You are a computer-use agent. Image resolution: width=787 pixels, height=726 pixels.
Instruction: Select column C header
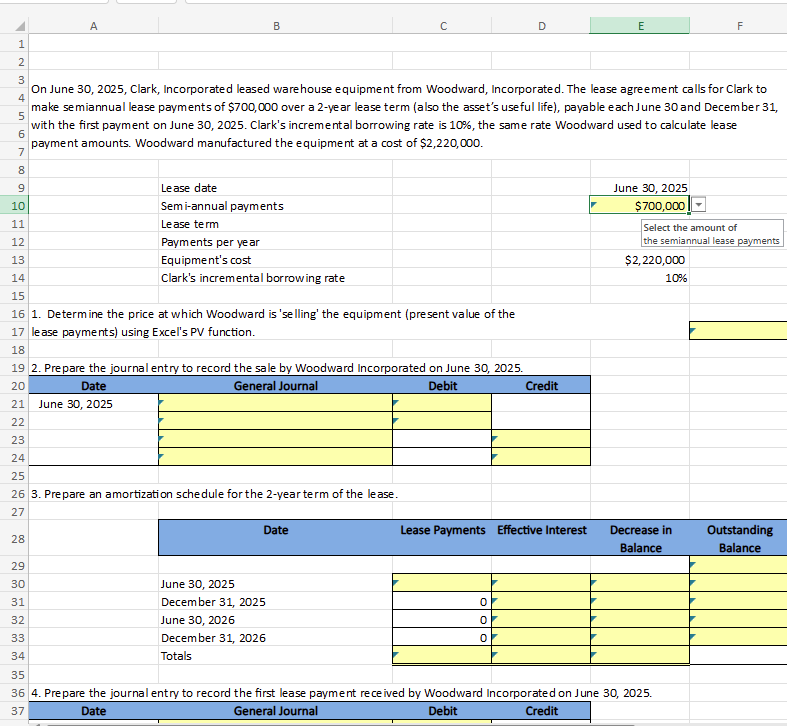(x=442, y=26)
